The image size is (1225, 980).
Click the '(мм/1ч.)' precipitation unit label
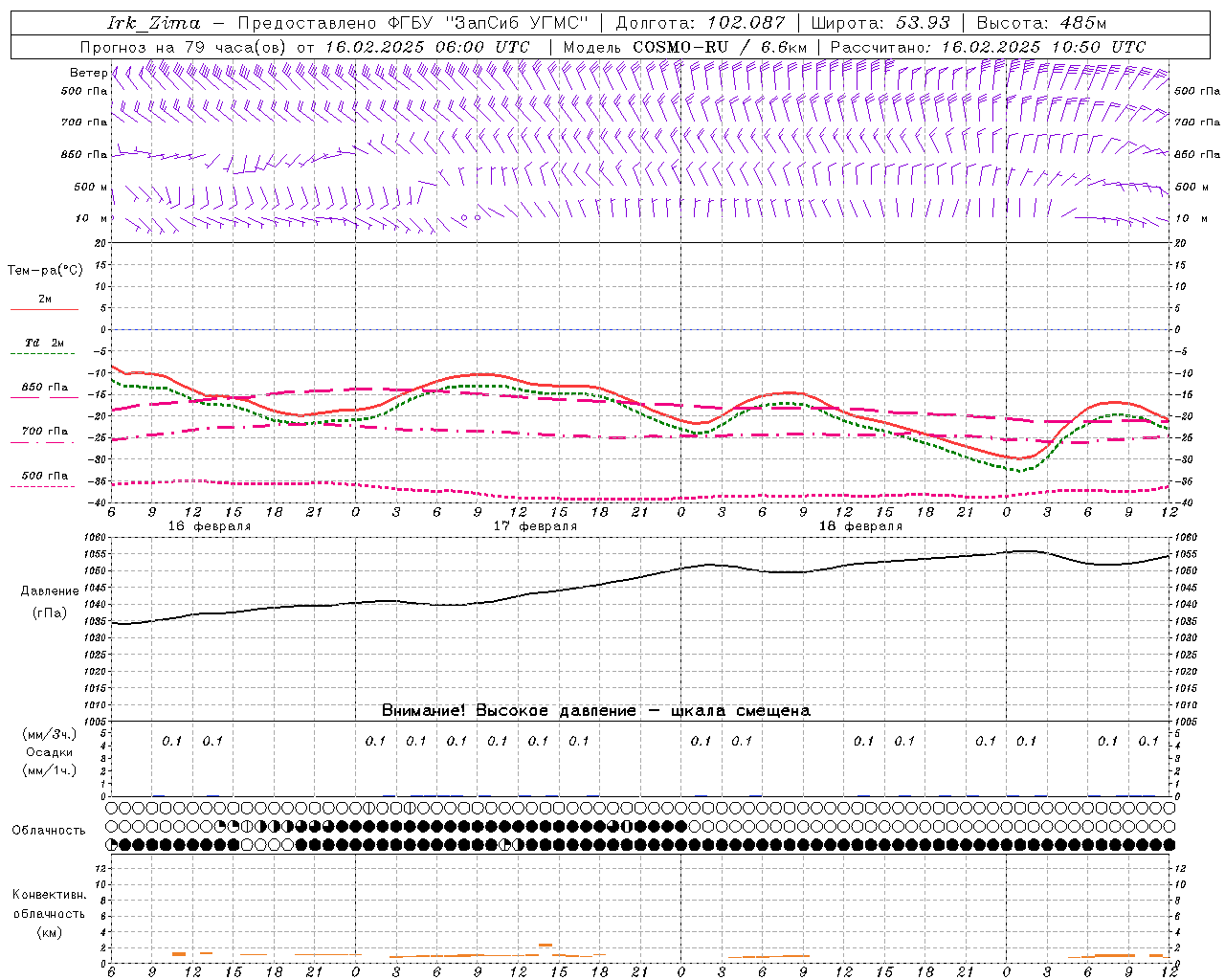(50, 770)
